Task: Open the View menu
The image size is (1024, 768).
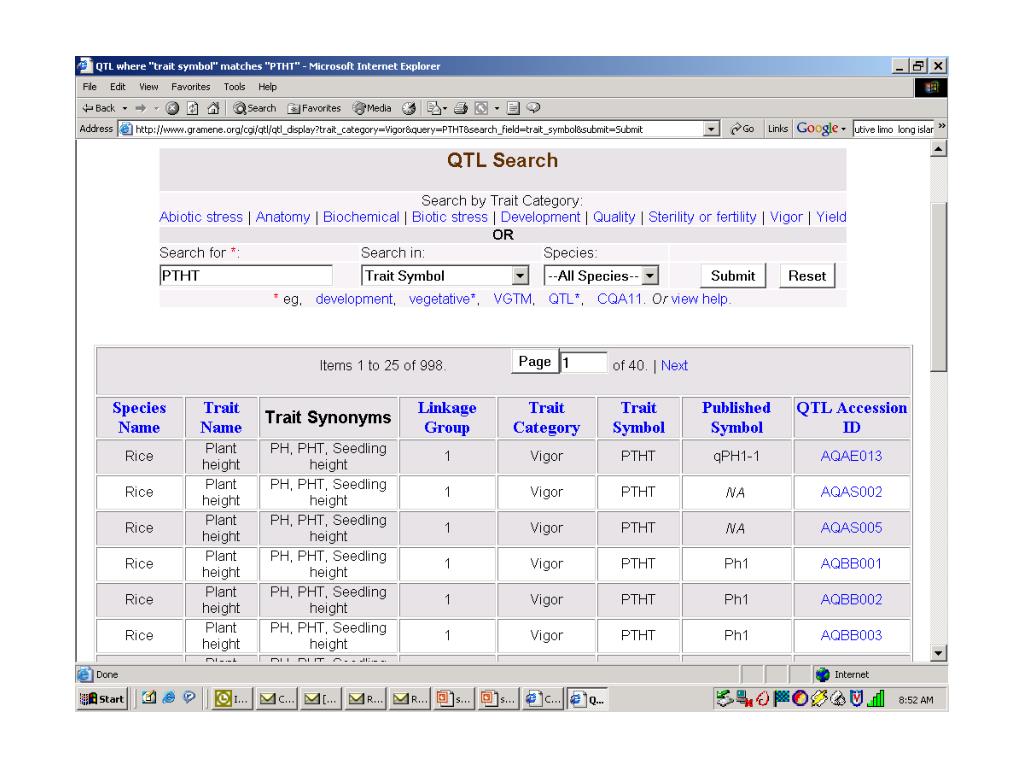Action: tap(148, 87)
